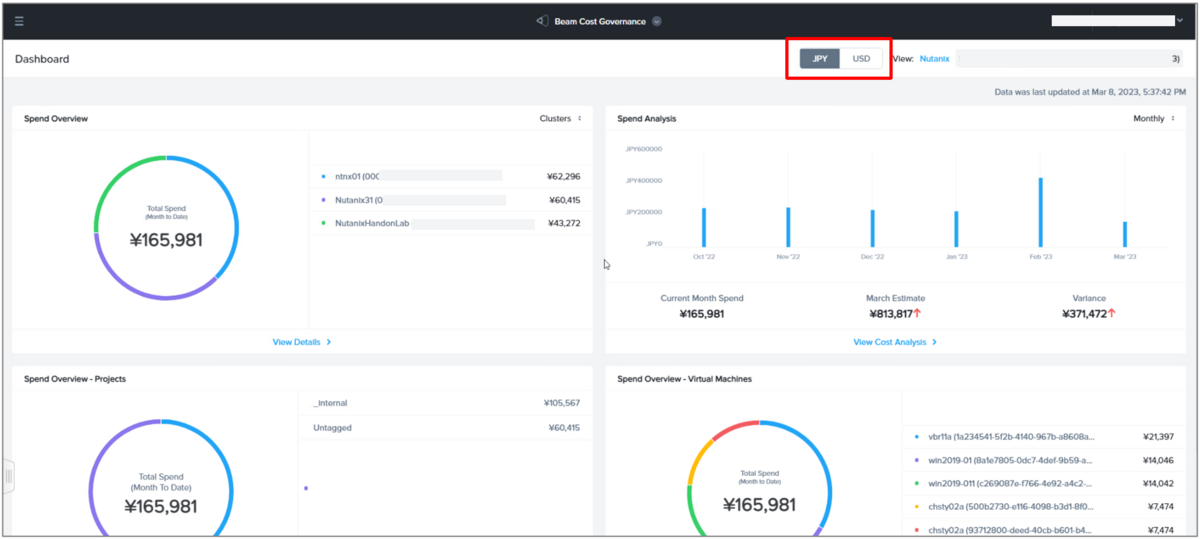Click the green legend dot for NutanixHandonLab
Image resolution: width=1200 pixels, height=539 pixels.
[323, 224]
